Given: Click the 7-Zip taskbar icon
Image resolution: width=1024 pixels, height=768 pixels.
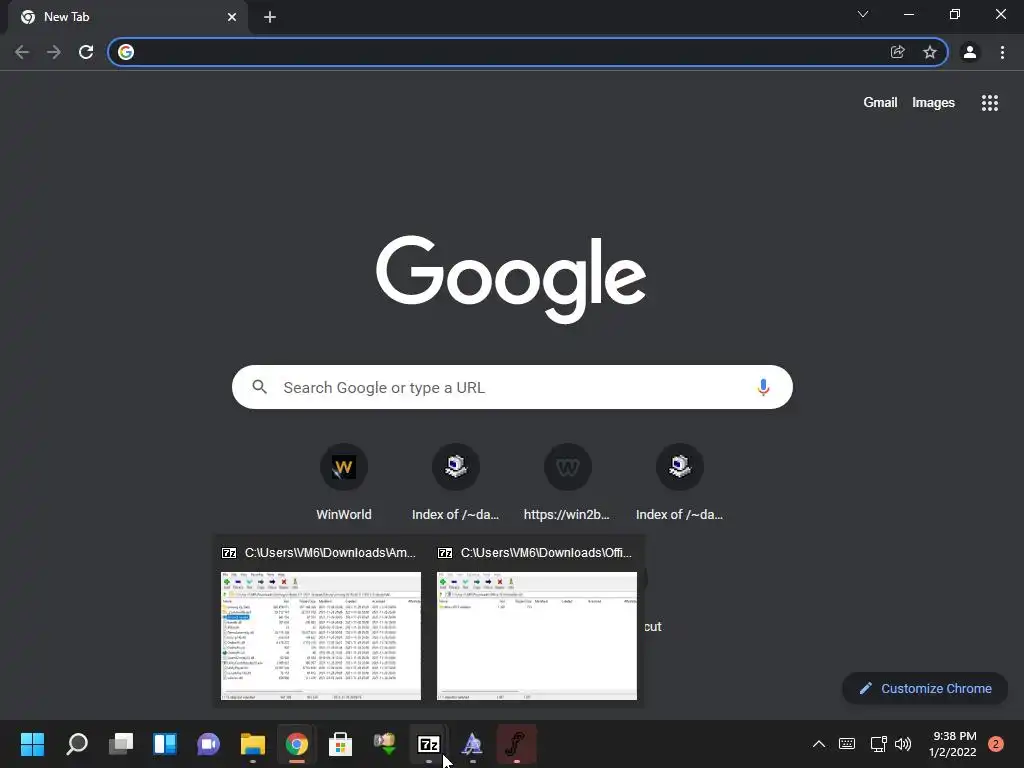Looking at the screenshot, I should point(428,744).
